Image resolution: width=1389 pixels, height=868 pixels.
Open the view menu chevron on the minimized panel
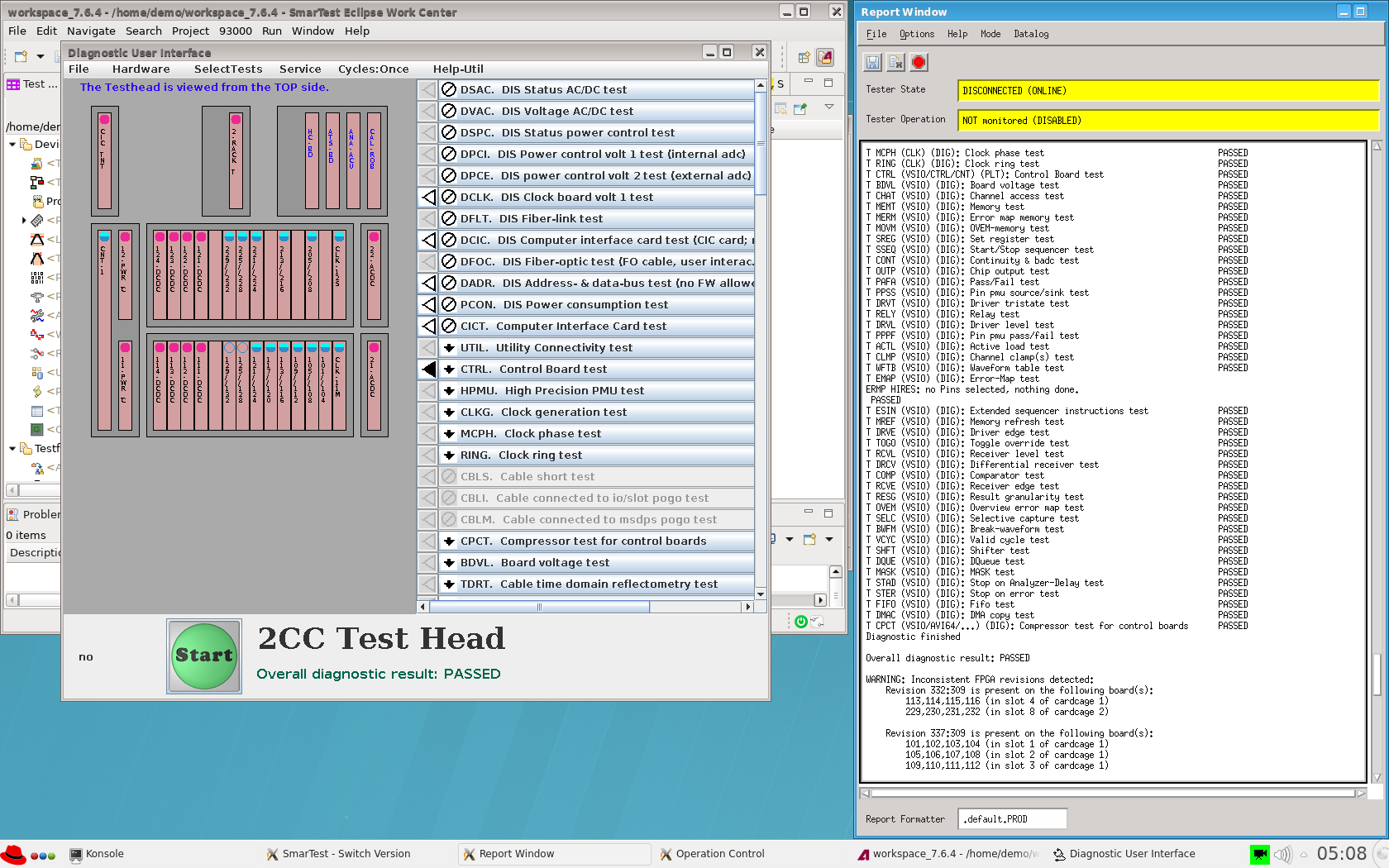(829, 107)
